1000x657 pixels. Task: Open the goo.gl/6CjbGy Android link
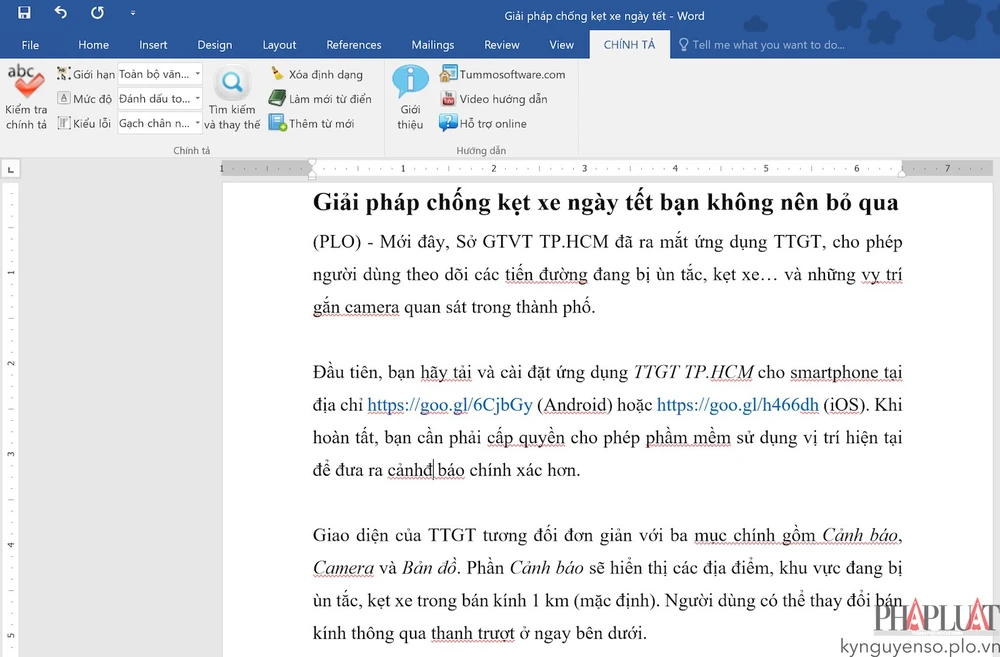449,405
